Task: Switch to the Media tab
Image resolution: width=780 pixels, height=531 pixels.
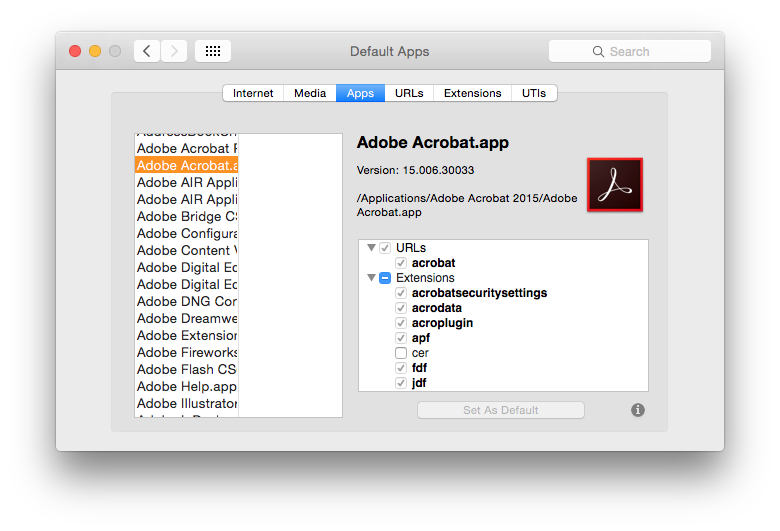Action: (x=310, y=93)
